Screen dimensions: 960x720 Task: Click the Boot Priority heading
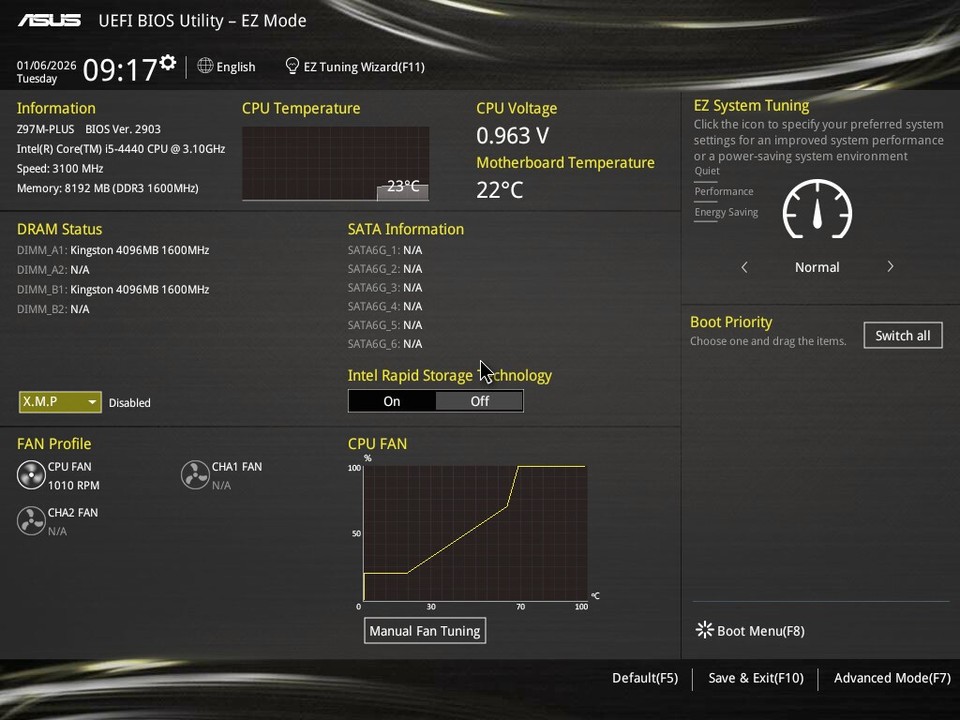(731, 322)
